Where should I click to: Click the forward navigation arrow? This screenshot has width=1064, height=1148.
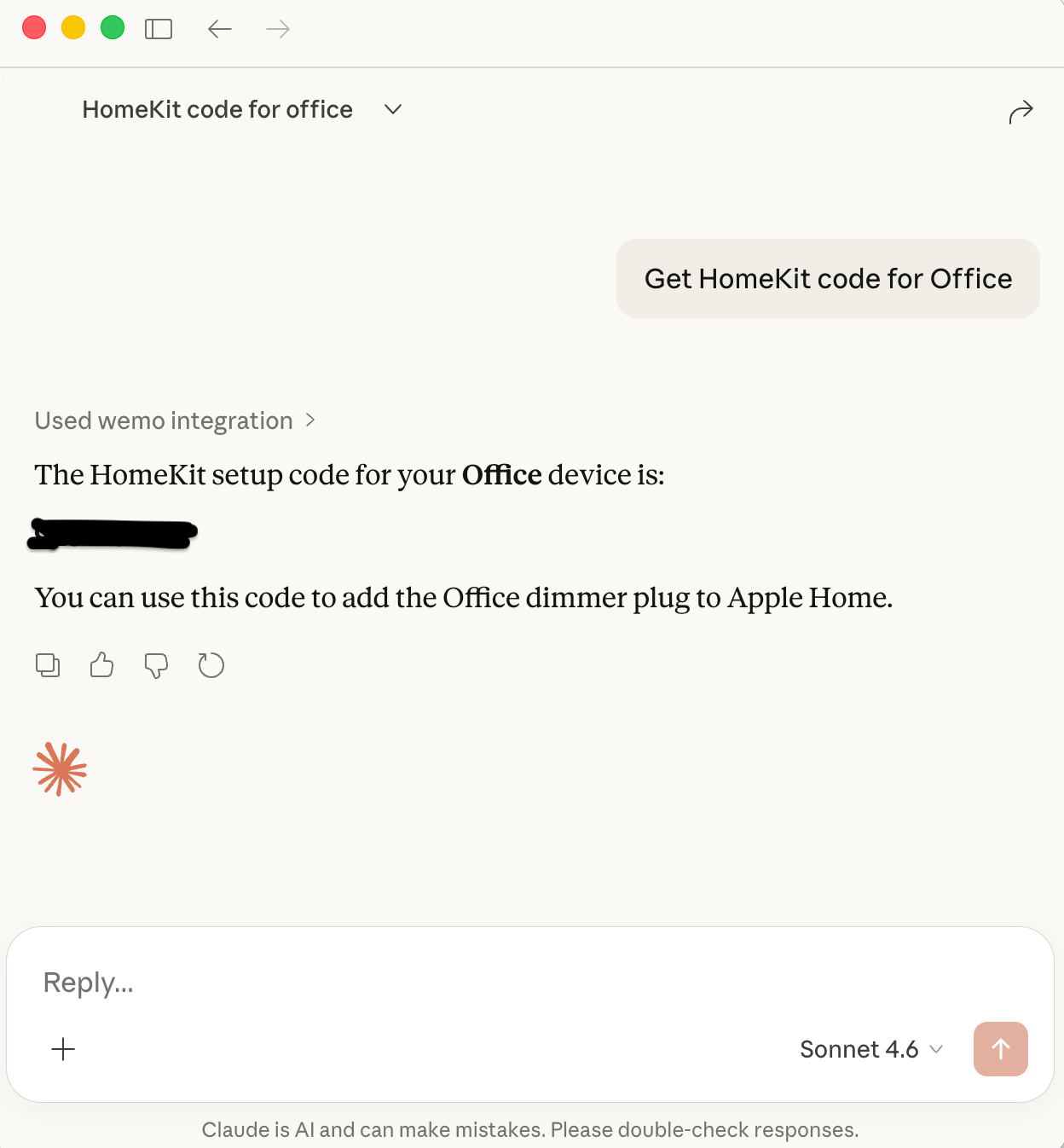pyautogui.click(x=277, y=28)
